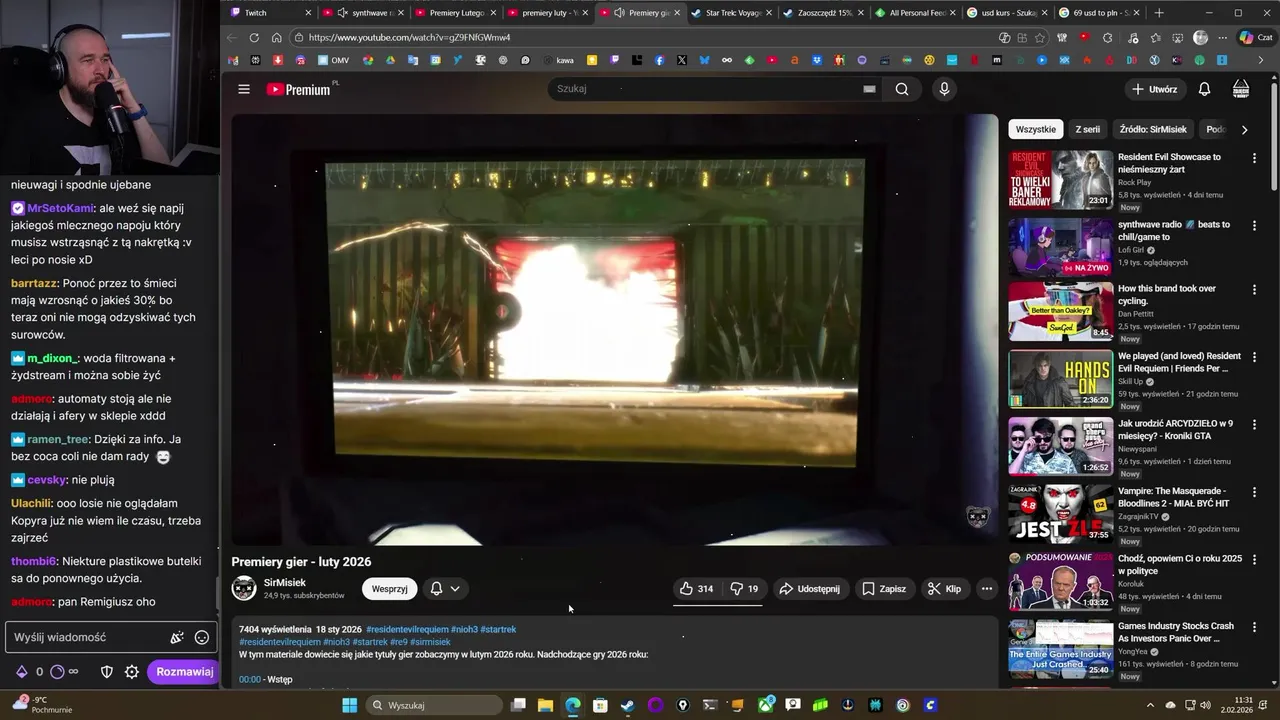
Task: Open the emoji picker in Twitch chat
Action: (x=202, y=637)
